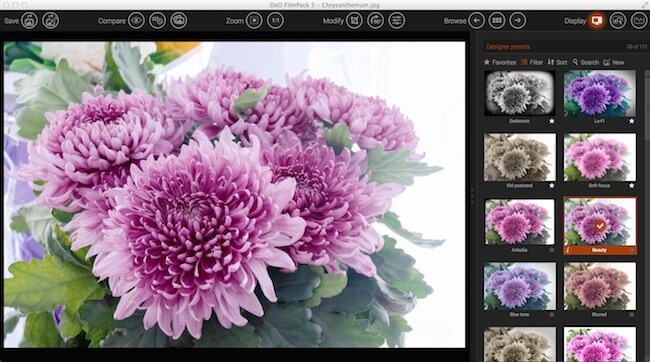Click the first Save icon beside the Save label

pyautogui.click(x=29, y=20)
